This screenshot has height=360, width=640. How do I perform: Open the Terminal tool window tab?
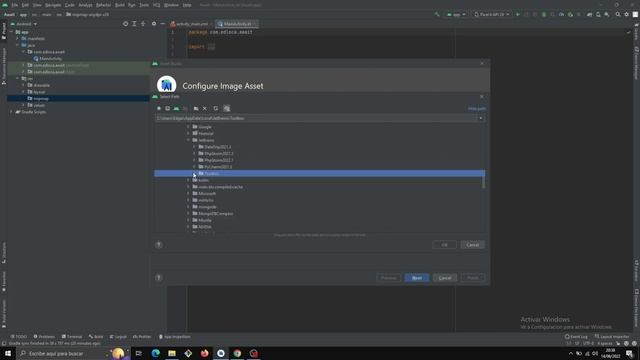[x=72, y=337]
